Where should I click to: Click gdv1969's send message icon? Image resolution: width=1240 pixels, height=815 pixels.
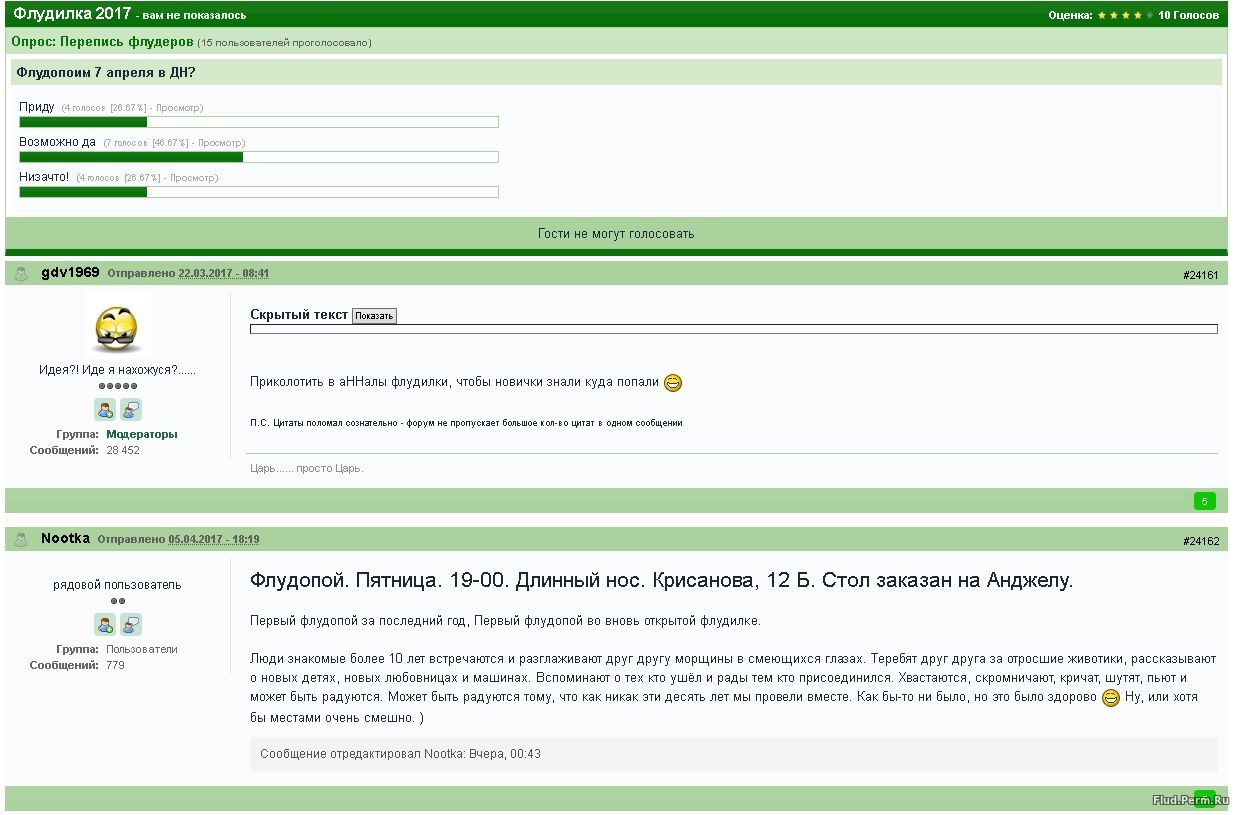131,409
